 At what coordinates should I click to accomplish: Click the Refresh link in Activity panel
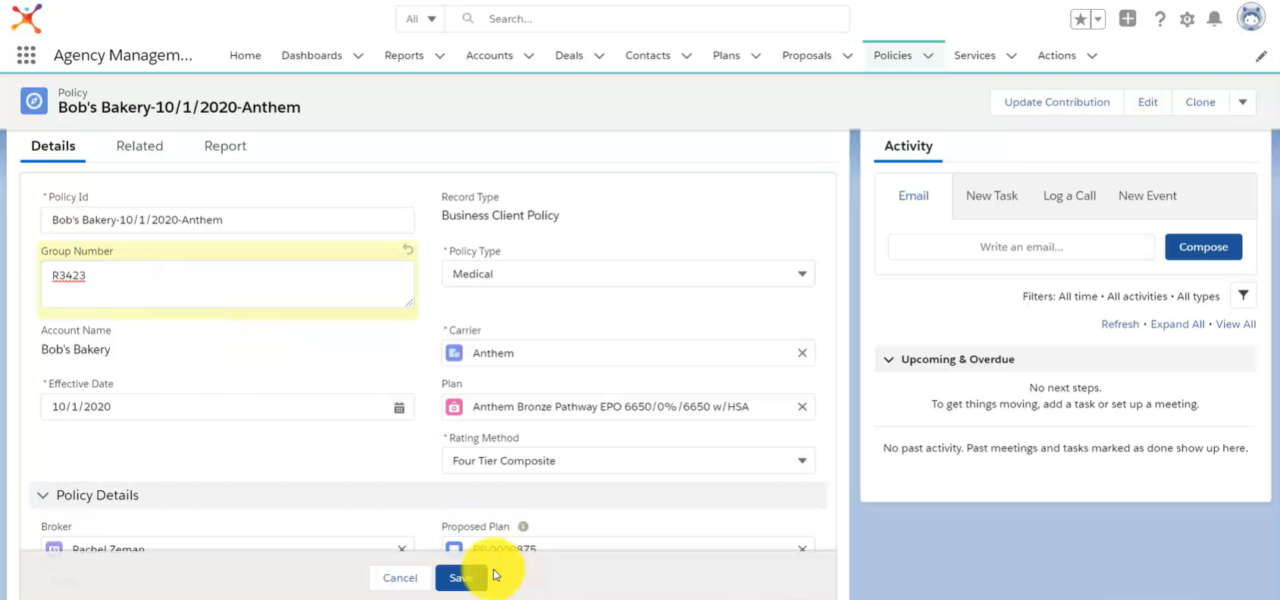(x=1120, y=323)
